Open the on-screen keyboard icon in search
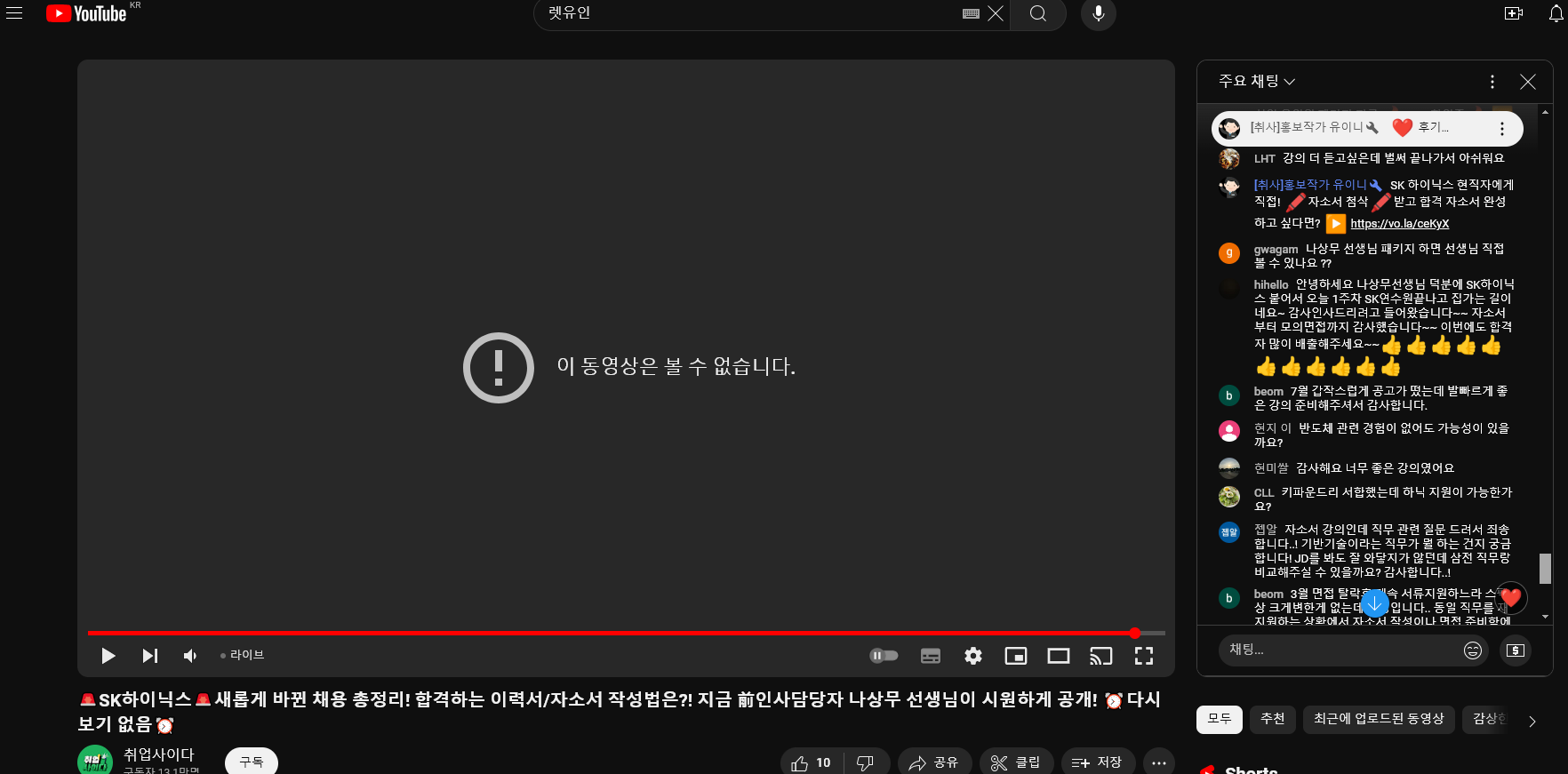1568x774 pixels. 971,13
